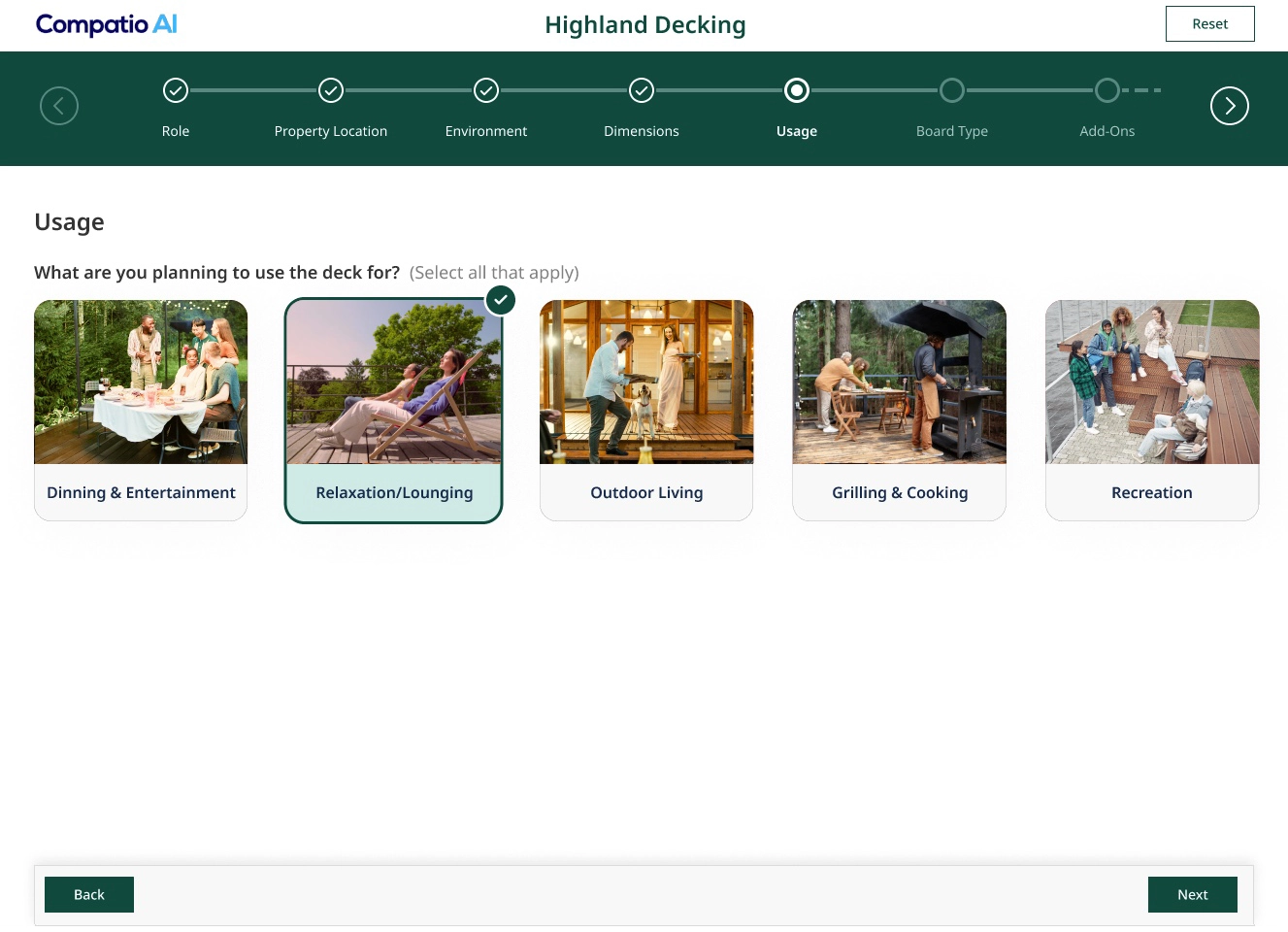Open the Role step label
Viewport: 1288px width, 932px height.
point(176,131)
